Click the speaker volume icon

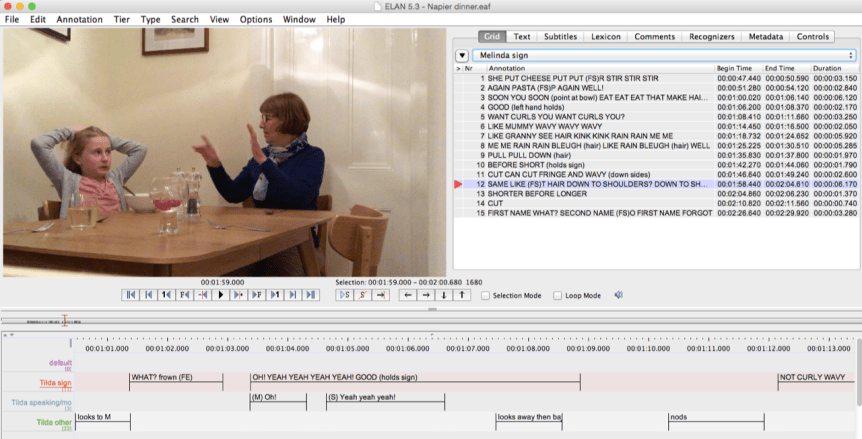click(x=619, y=295)
